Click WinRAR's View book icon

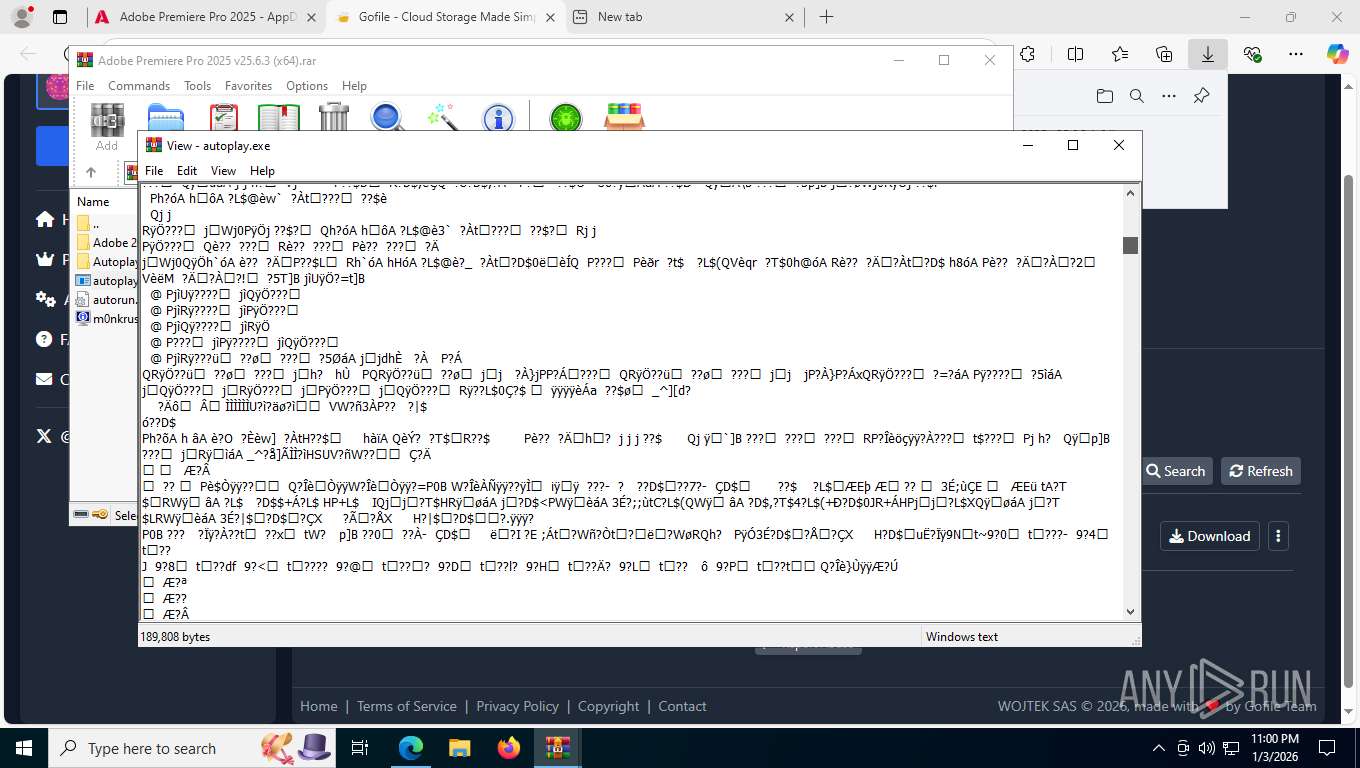pos(279,117)
